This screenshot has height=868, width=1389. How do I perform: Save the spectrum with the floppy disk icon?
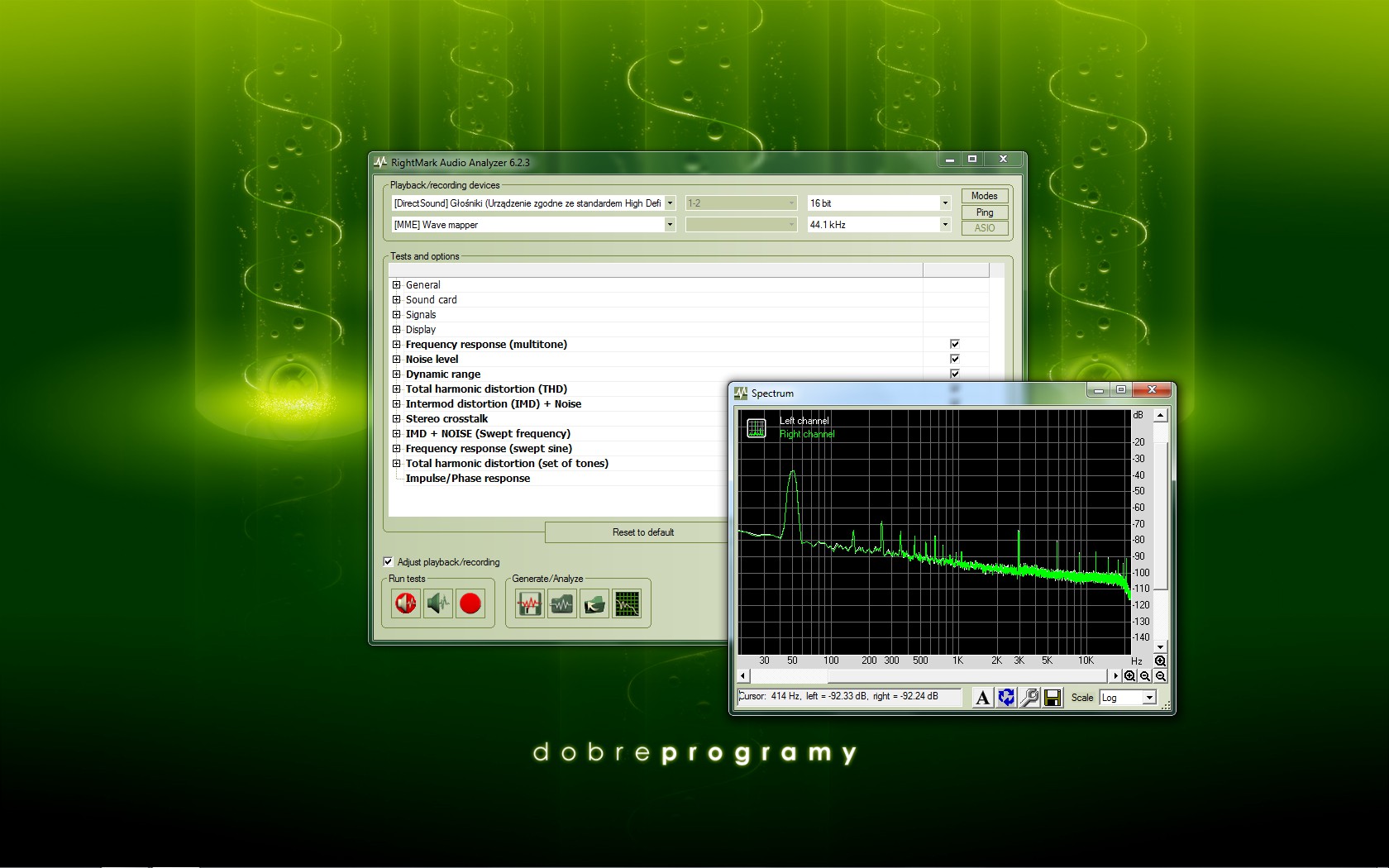click(1052, 698)
